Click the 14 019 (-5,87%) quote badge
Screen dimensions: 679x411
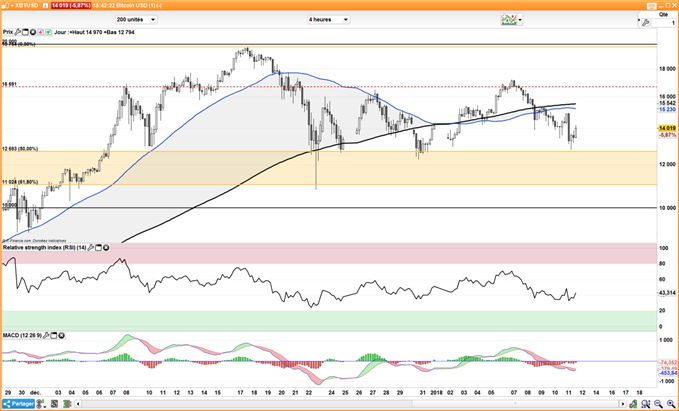pos(71,6)
